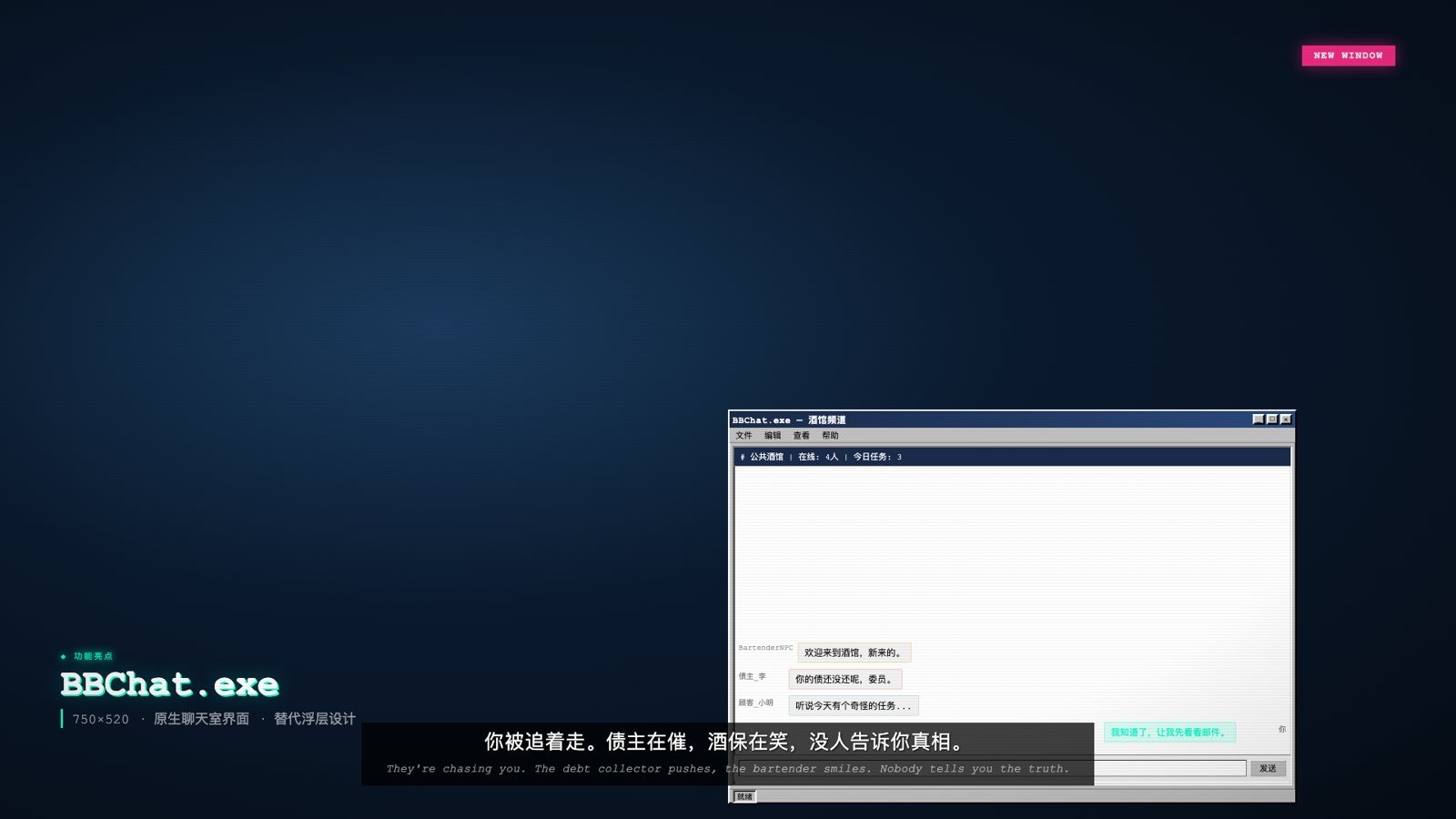Image resolution: width=1456 pixels, height=819 pixels.
Task: Select the message 你的债还没还呢，委员。
Action: pos(844,679)
